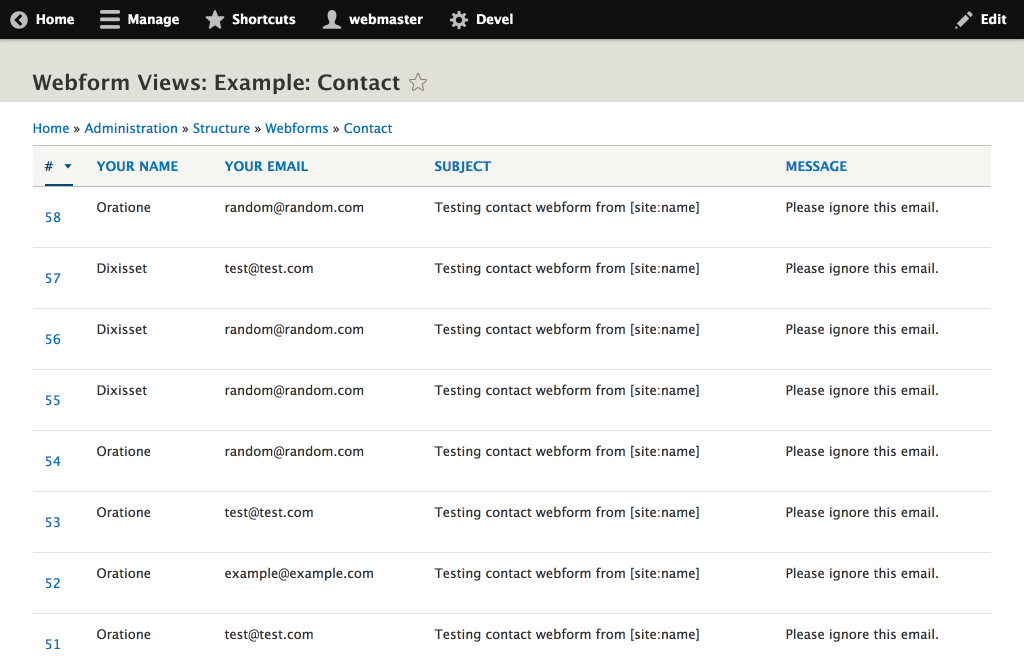Screen dimensions: 1024x671
Task: Sort by Subject column header
Action: (x=462, y=167)
